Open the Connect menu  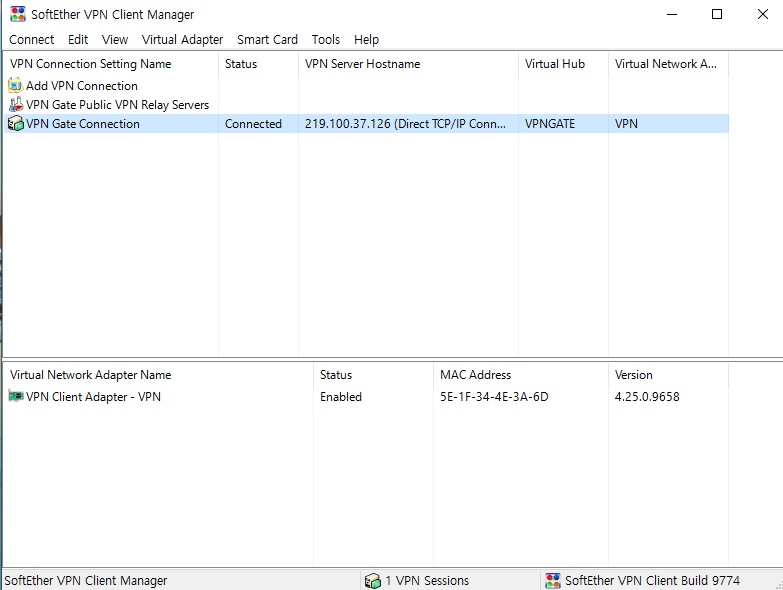[x=31, y=39]
